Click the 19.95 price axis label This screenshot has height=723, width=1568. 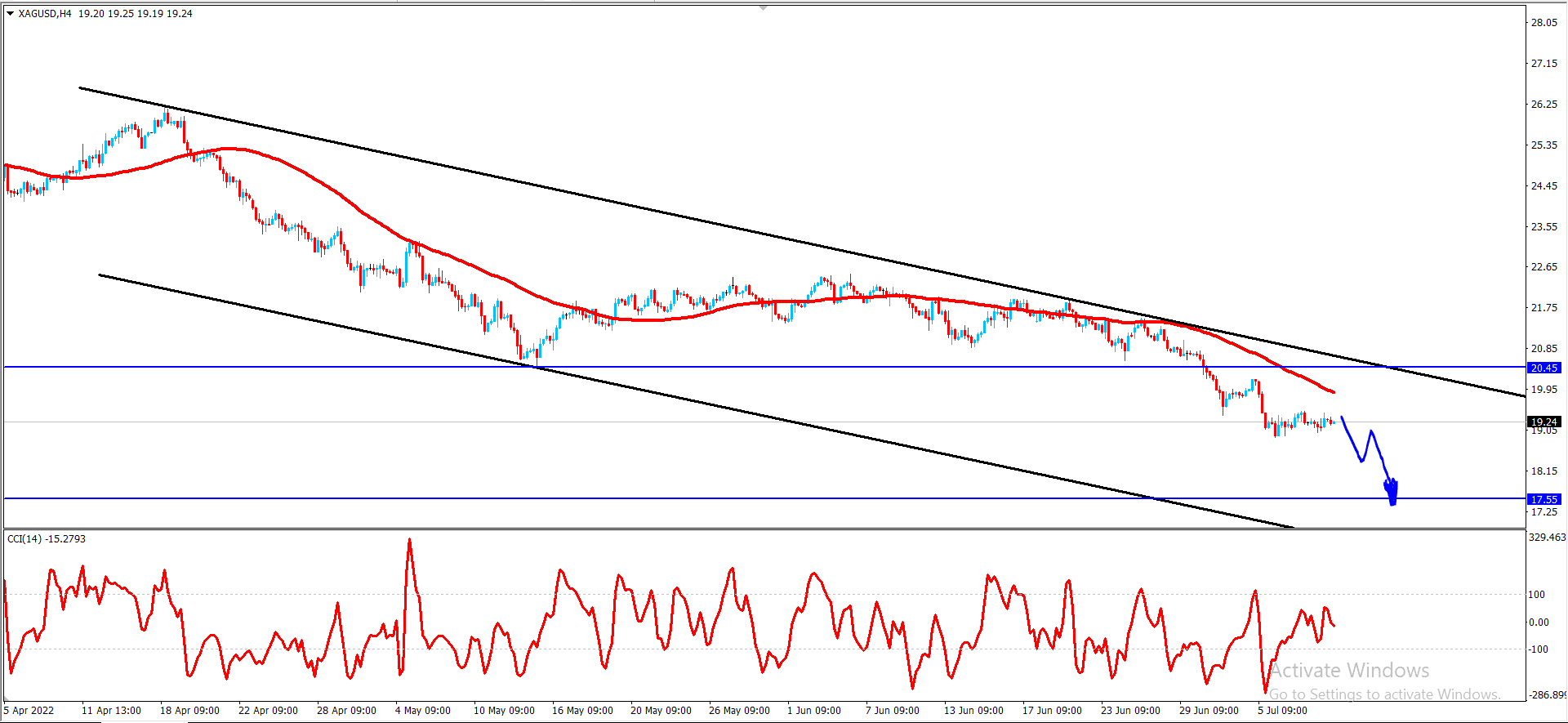click(1543, 389)
